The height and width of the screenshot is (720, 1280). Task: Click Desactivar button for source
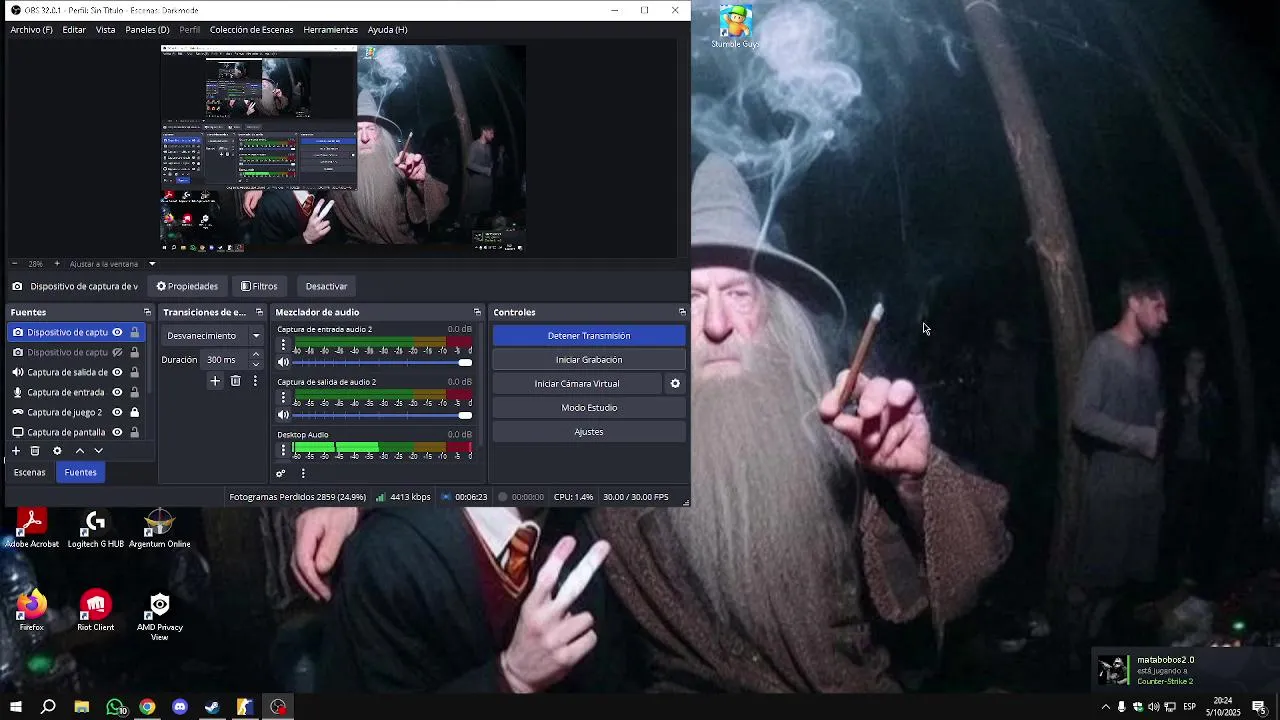click(326, 286)
